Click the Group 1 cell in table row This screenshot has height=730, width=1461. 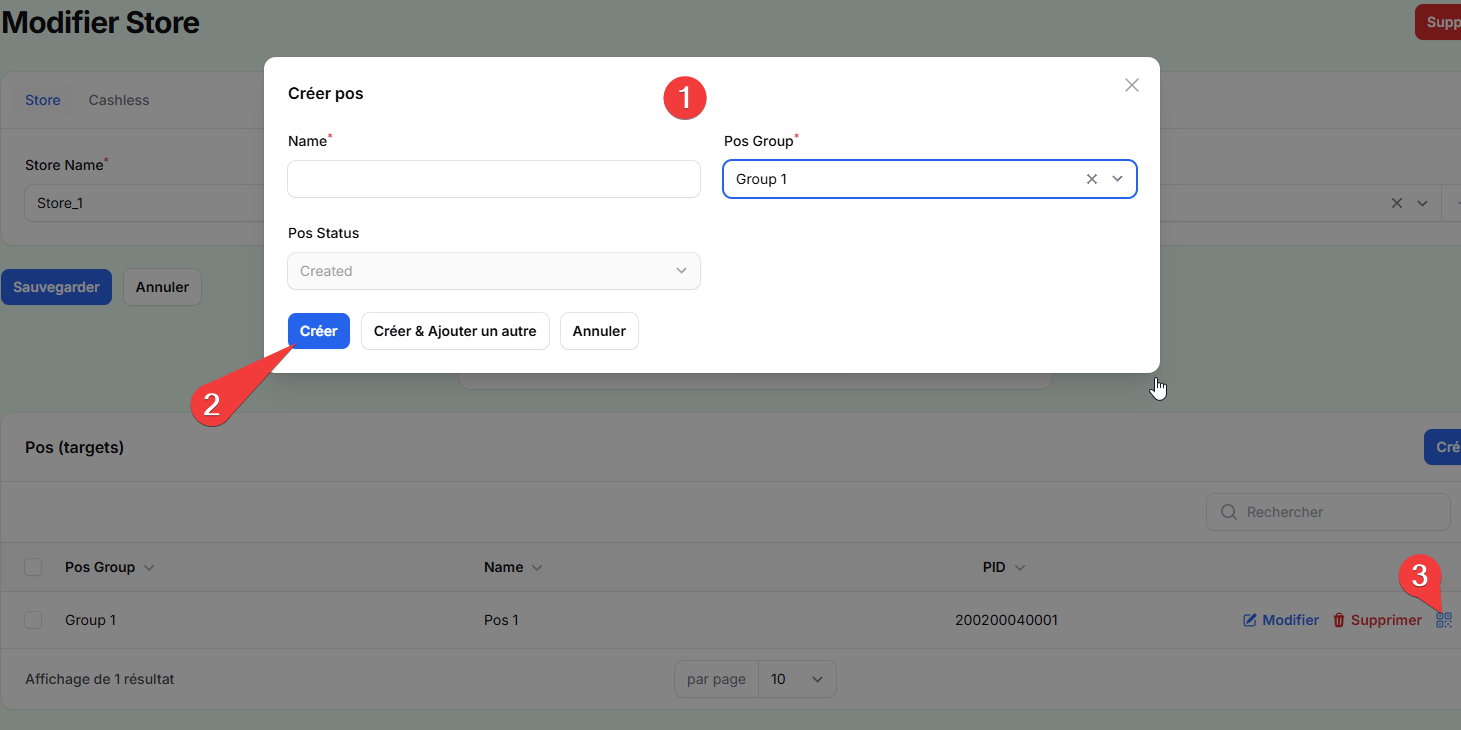[90, 620]
